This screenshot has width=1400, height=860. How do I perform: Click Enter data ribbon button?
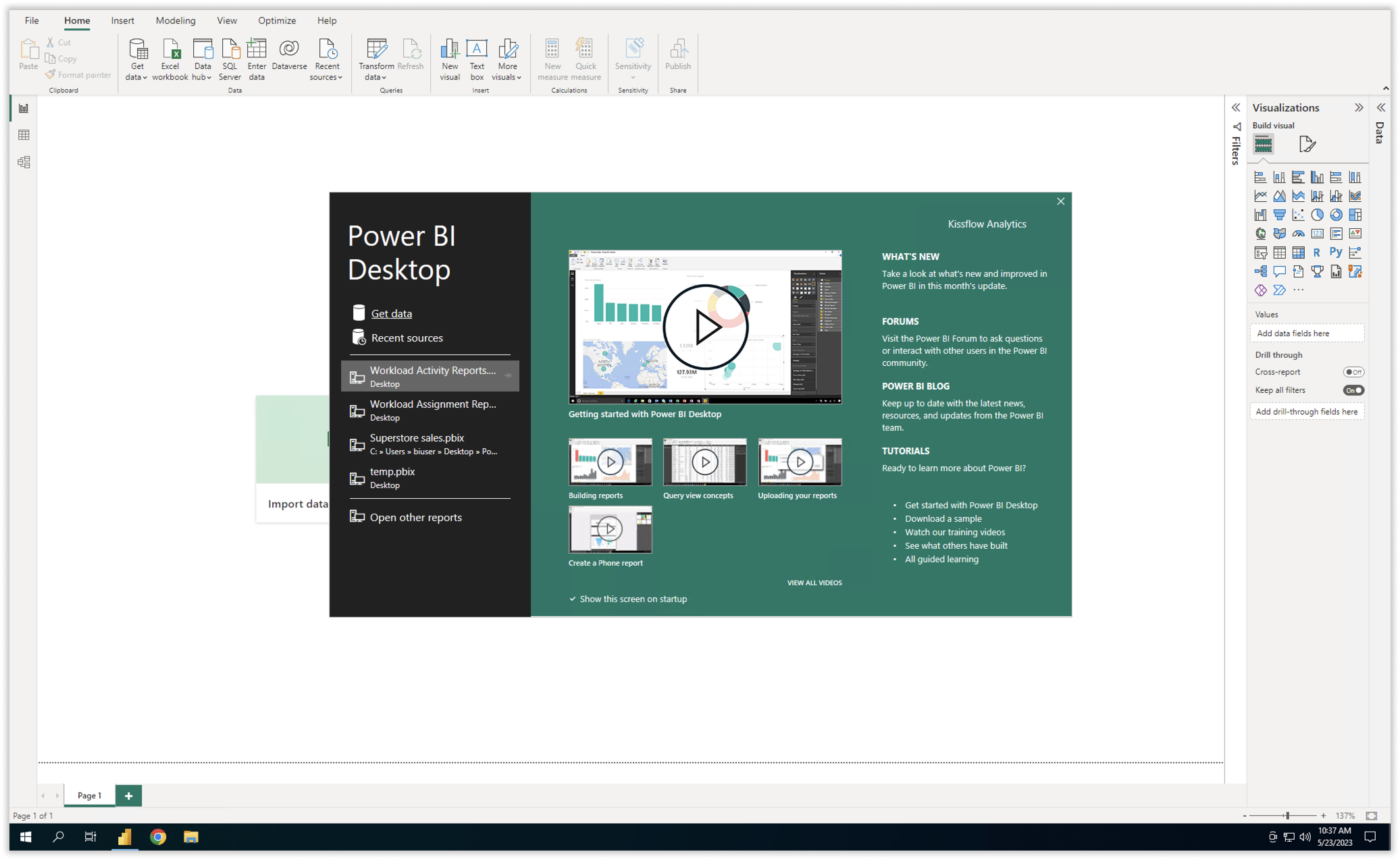[x=257, y=59]
